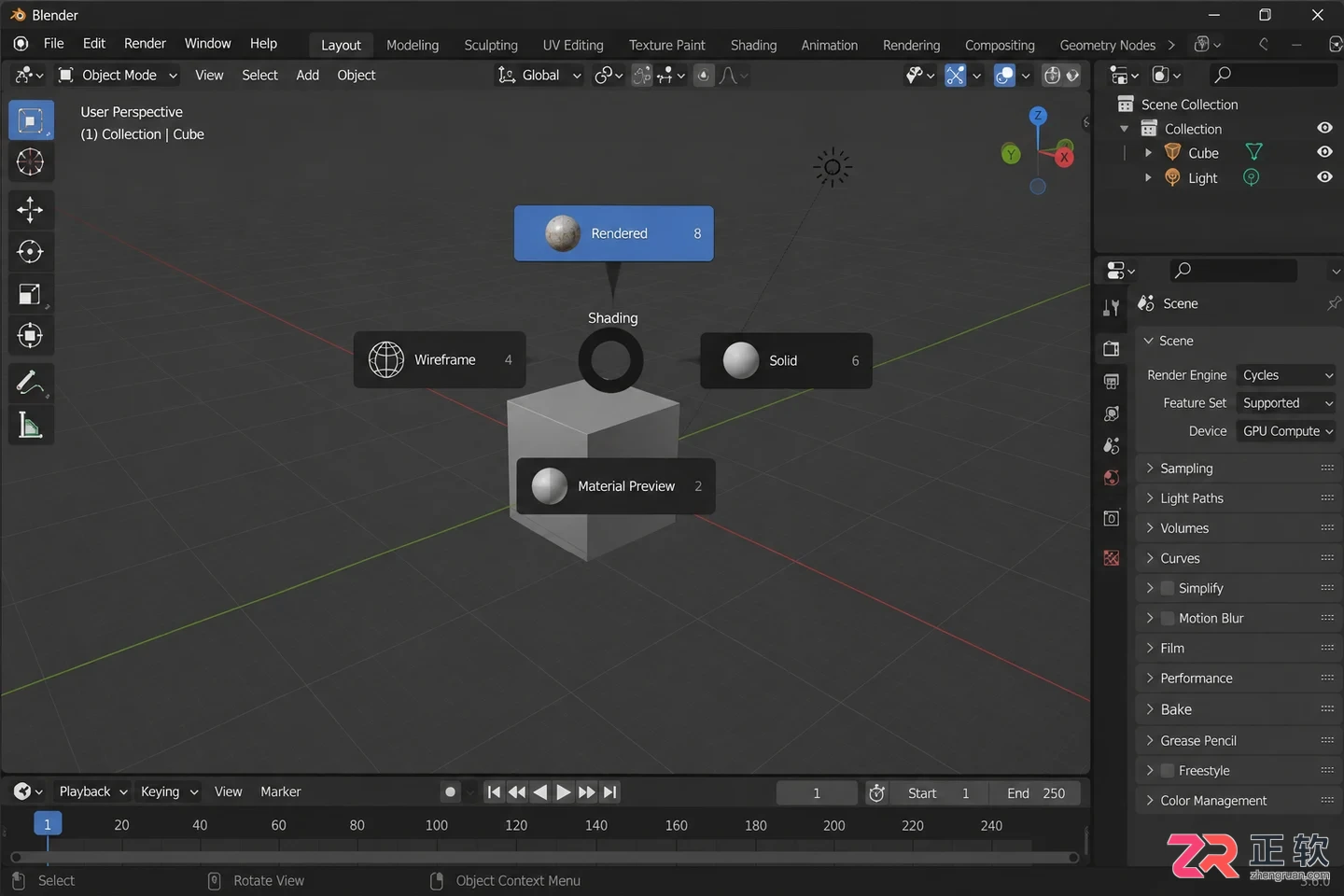Select the Measure tool
1344x896 pixels.
tap(31, 426)
